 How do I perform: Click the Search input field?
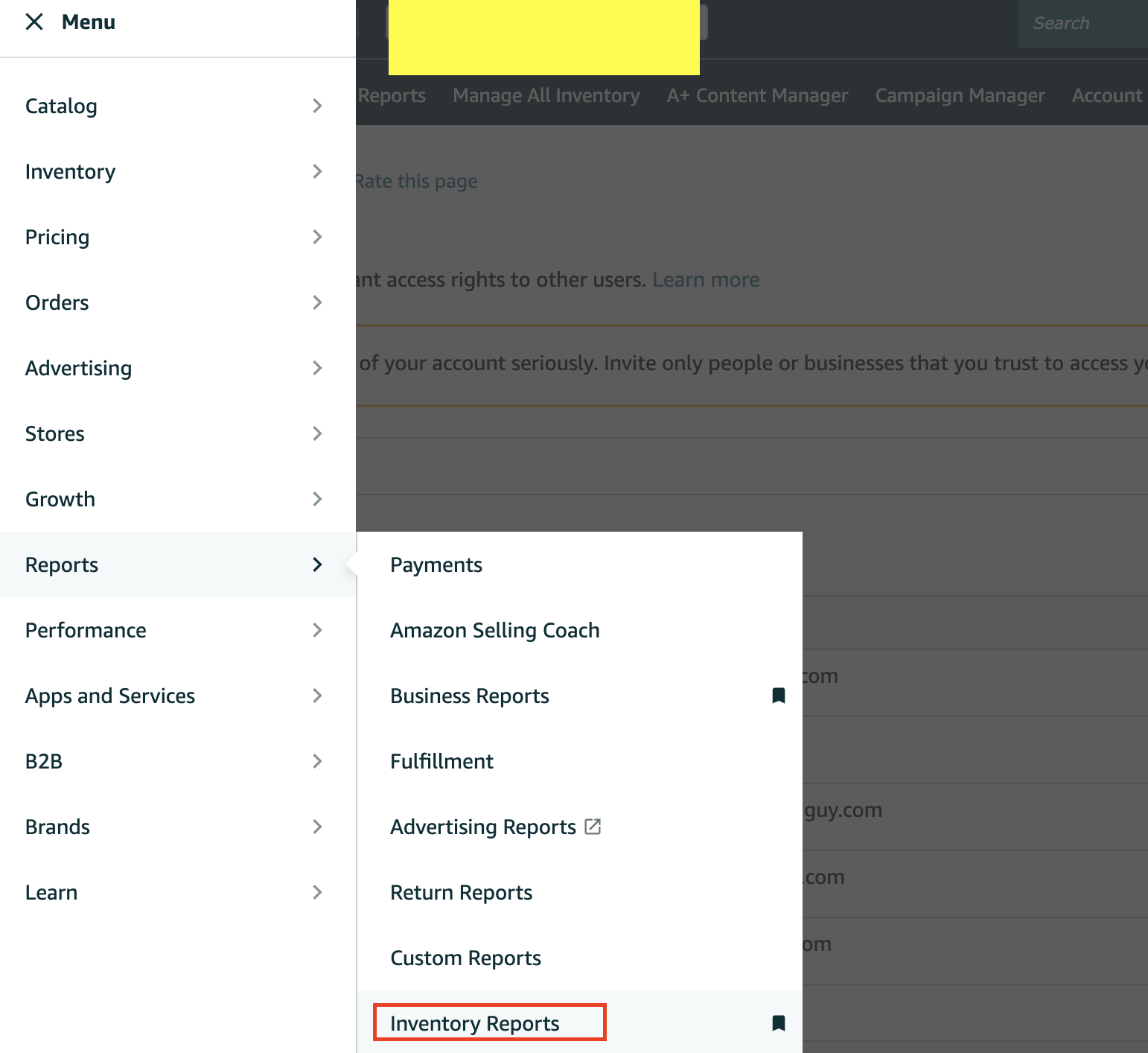coord(1083,24)
